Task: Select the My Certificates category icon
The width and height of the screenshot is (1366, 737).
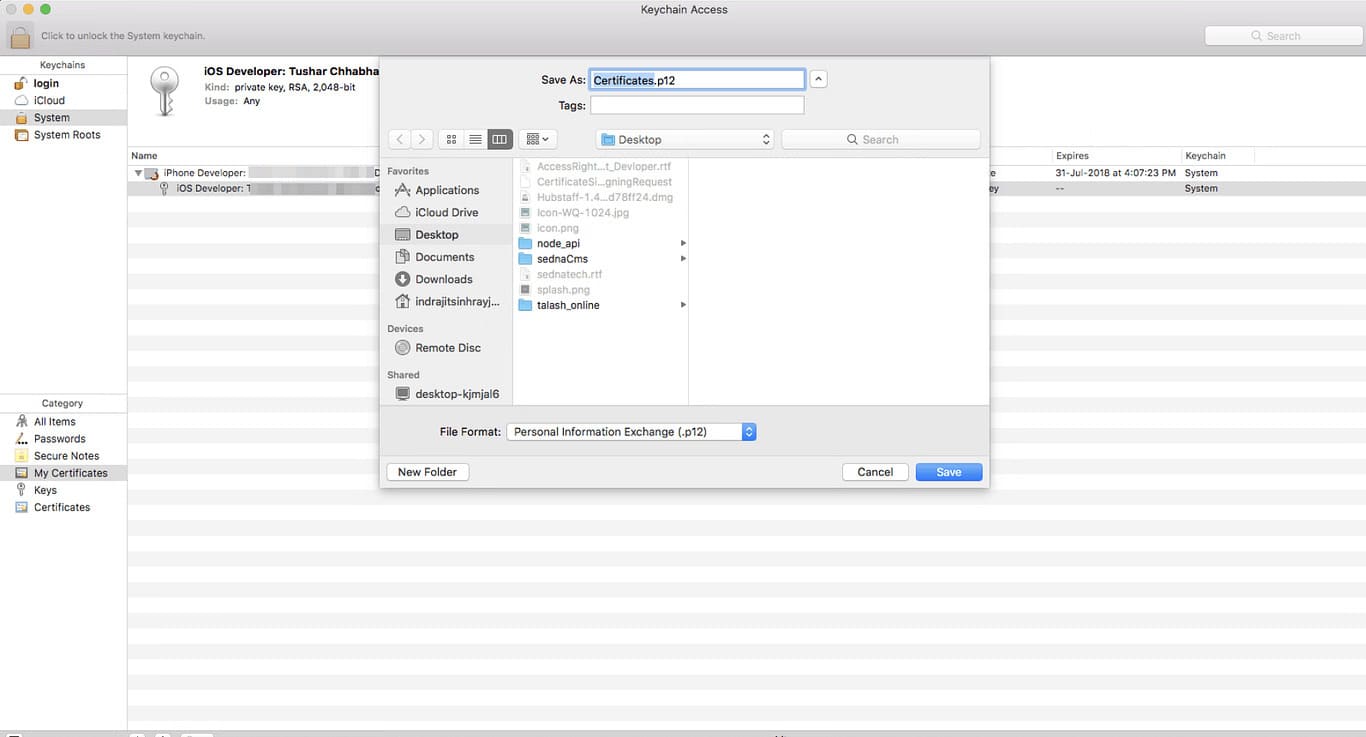Action: click(x=24, y=472)
